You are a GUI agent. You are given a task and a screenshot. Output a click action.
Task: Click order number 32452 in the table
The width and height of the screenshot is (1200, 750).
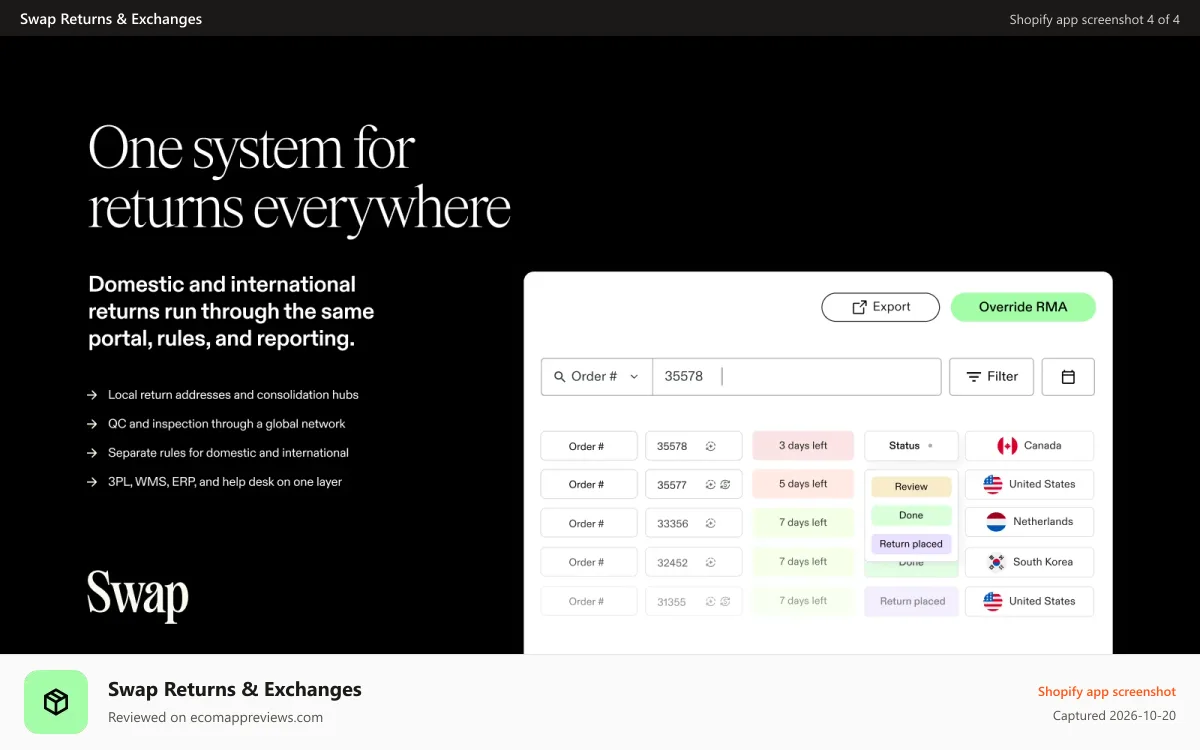pos(672,563)
